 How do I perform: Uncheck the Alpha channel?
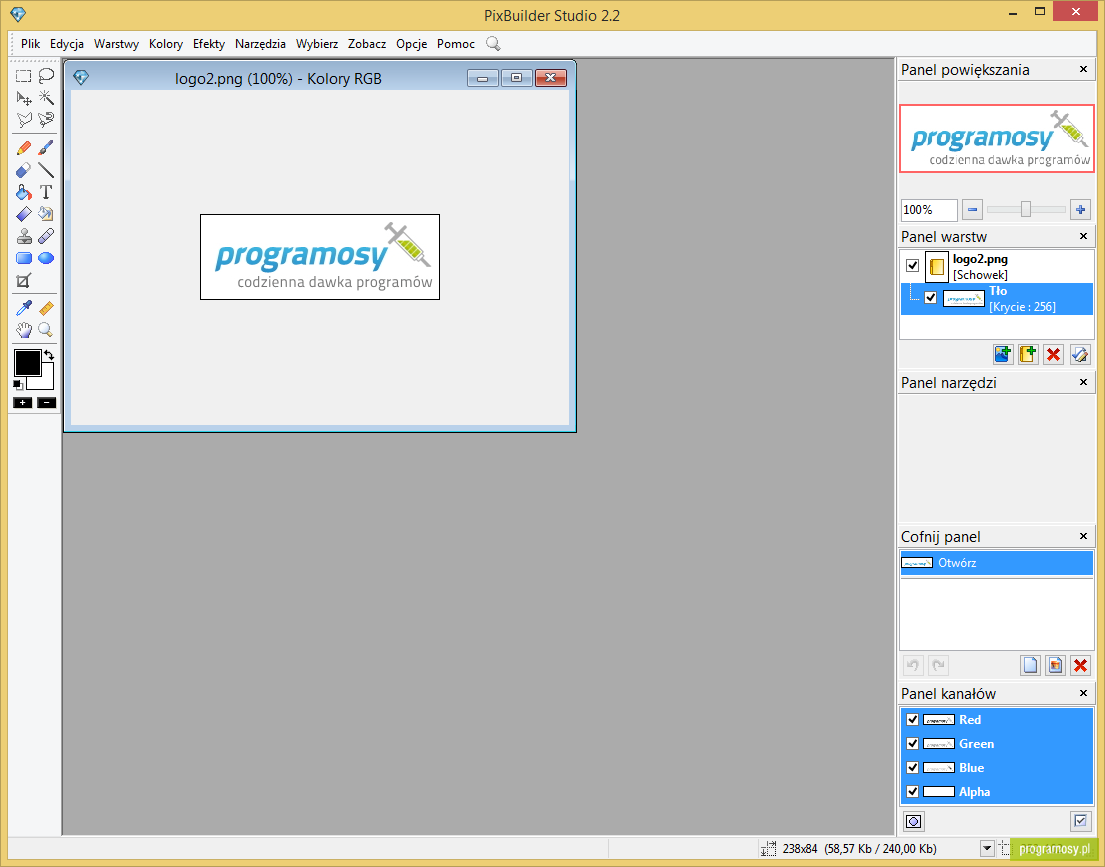pos(913,792)
